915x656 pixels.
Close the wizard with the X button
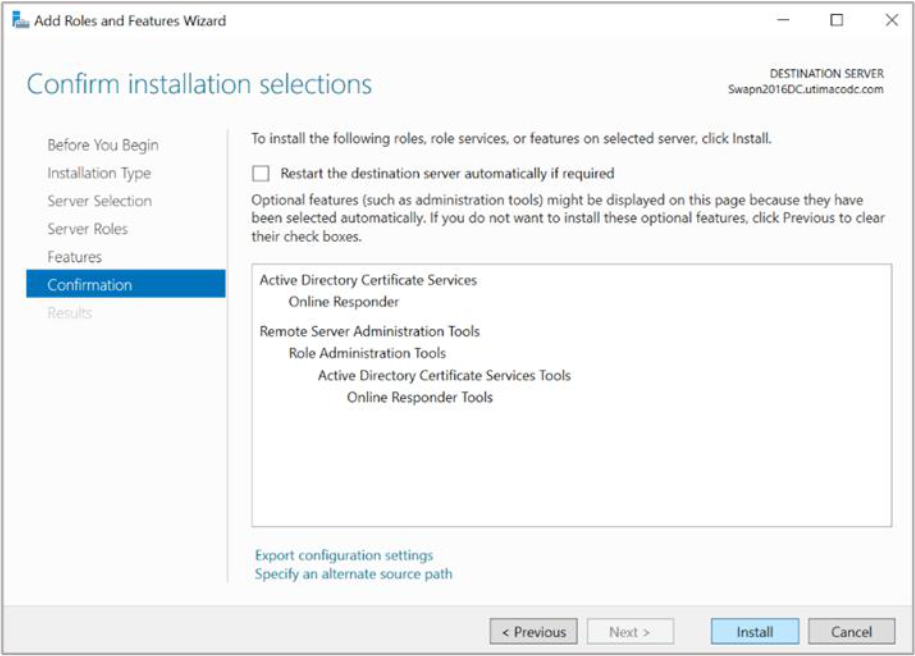[x=891, y=20]
